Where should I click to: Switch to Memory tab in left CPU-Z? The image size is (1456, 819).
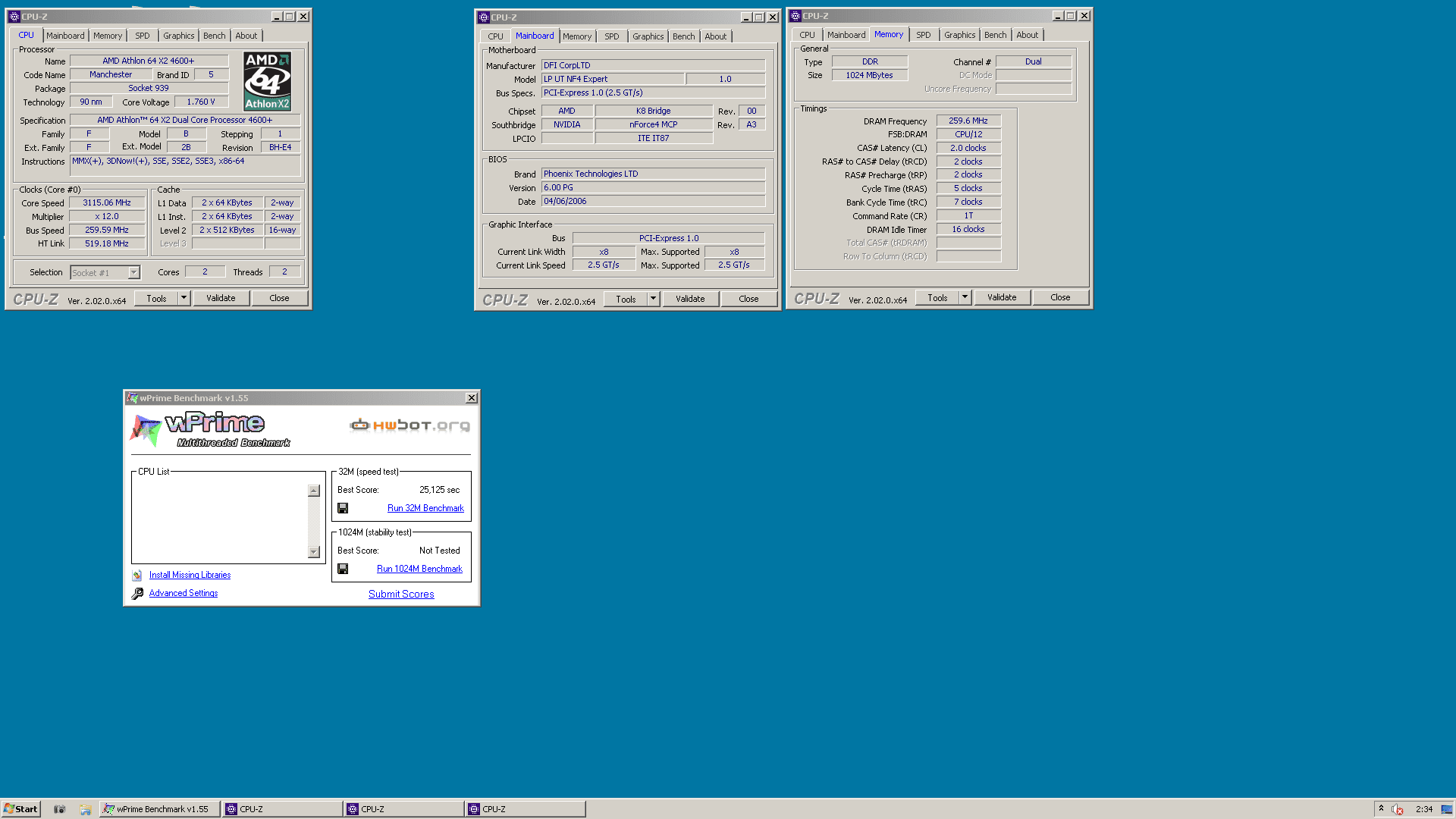pos(108,36)
